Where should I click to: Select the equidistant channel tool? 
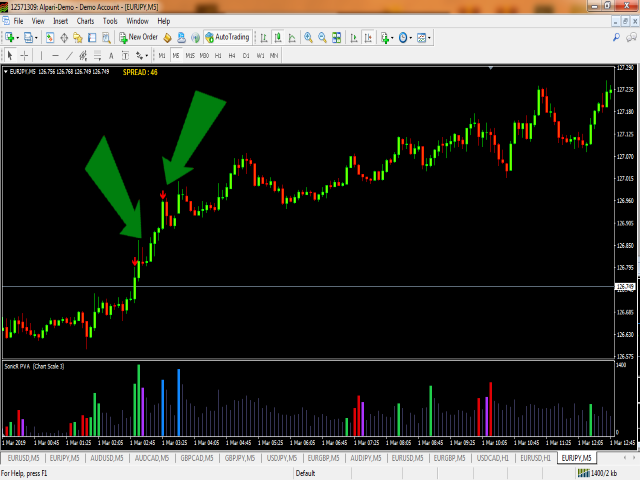83,56
